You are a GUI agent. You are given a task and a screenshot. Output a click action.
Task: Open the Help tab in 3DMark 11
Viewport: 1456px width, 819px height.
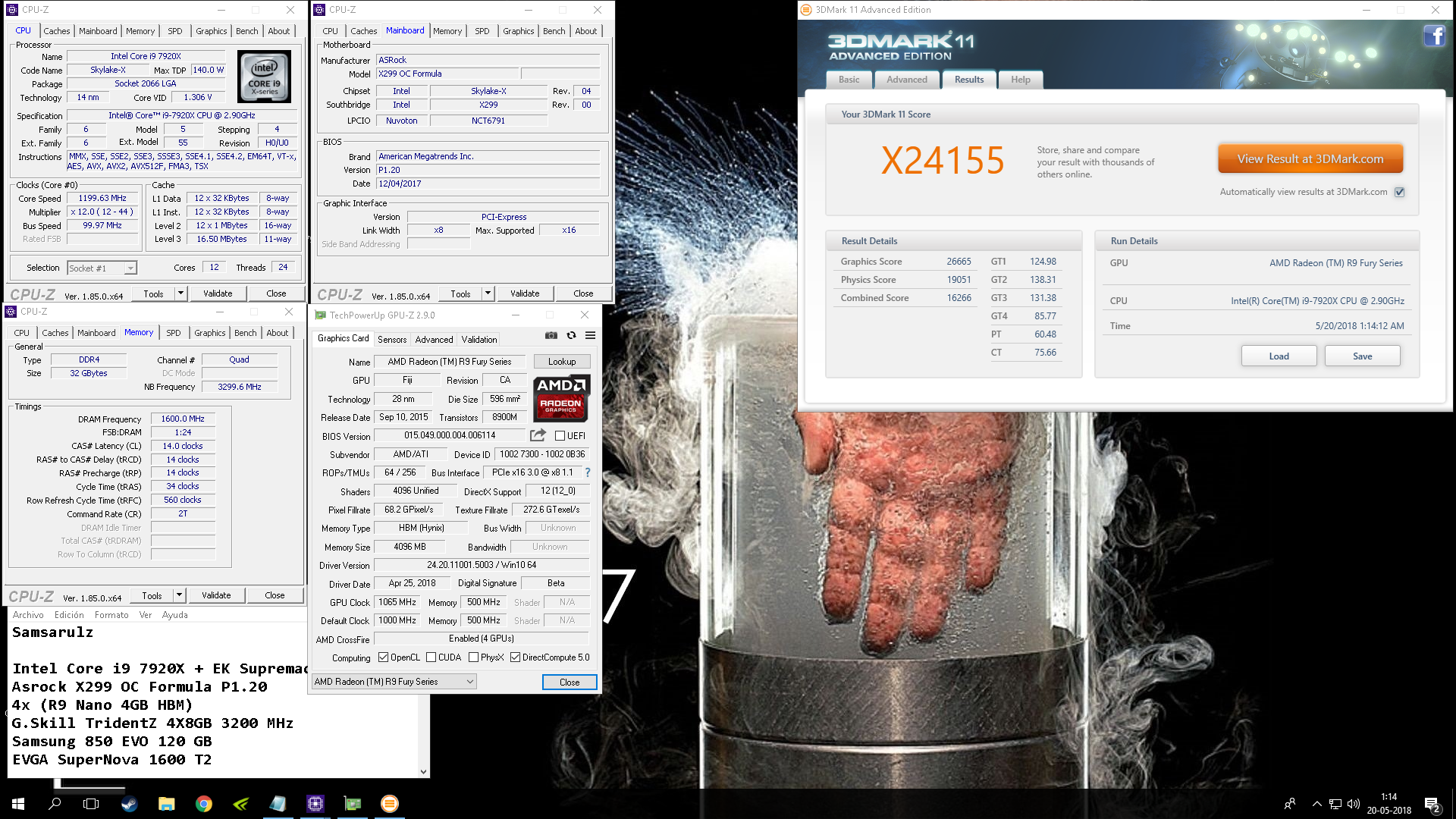click(1020, 80)
